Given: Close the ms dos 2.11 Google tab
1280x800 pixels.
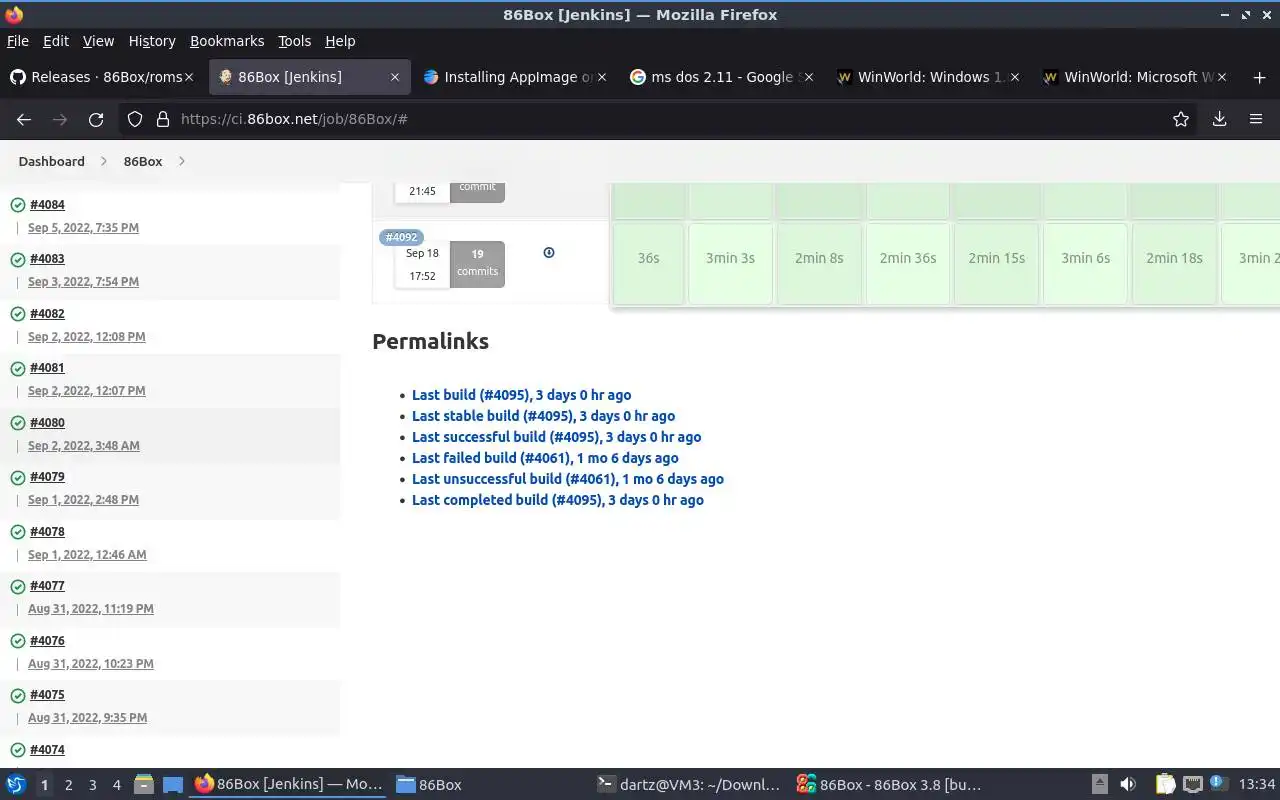Looking at the screenshot, I should coord(808,77).
